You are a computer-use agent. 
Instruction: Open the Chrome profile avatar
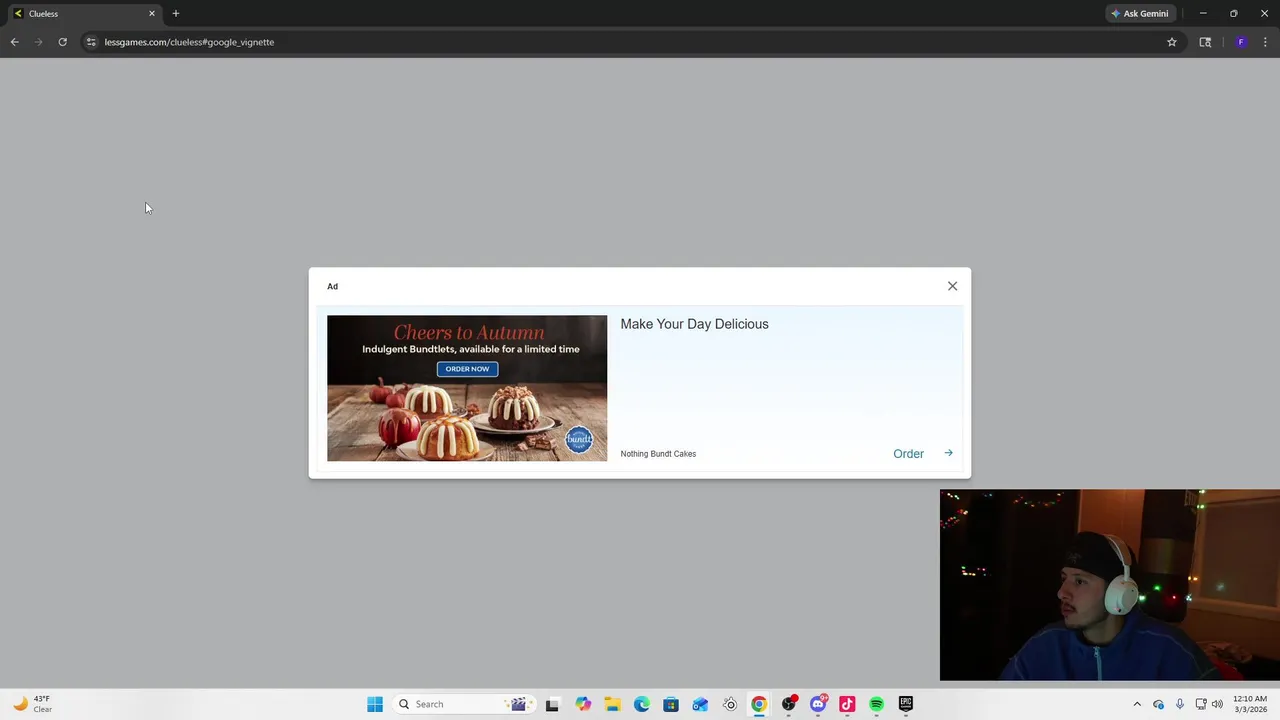1241,42
